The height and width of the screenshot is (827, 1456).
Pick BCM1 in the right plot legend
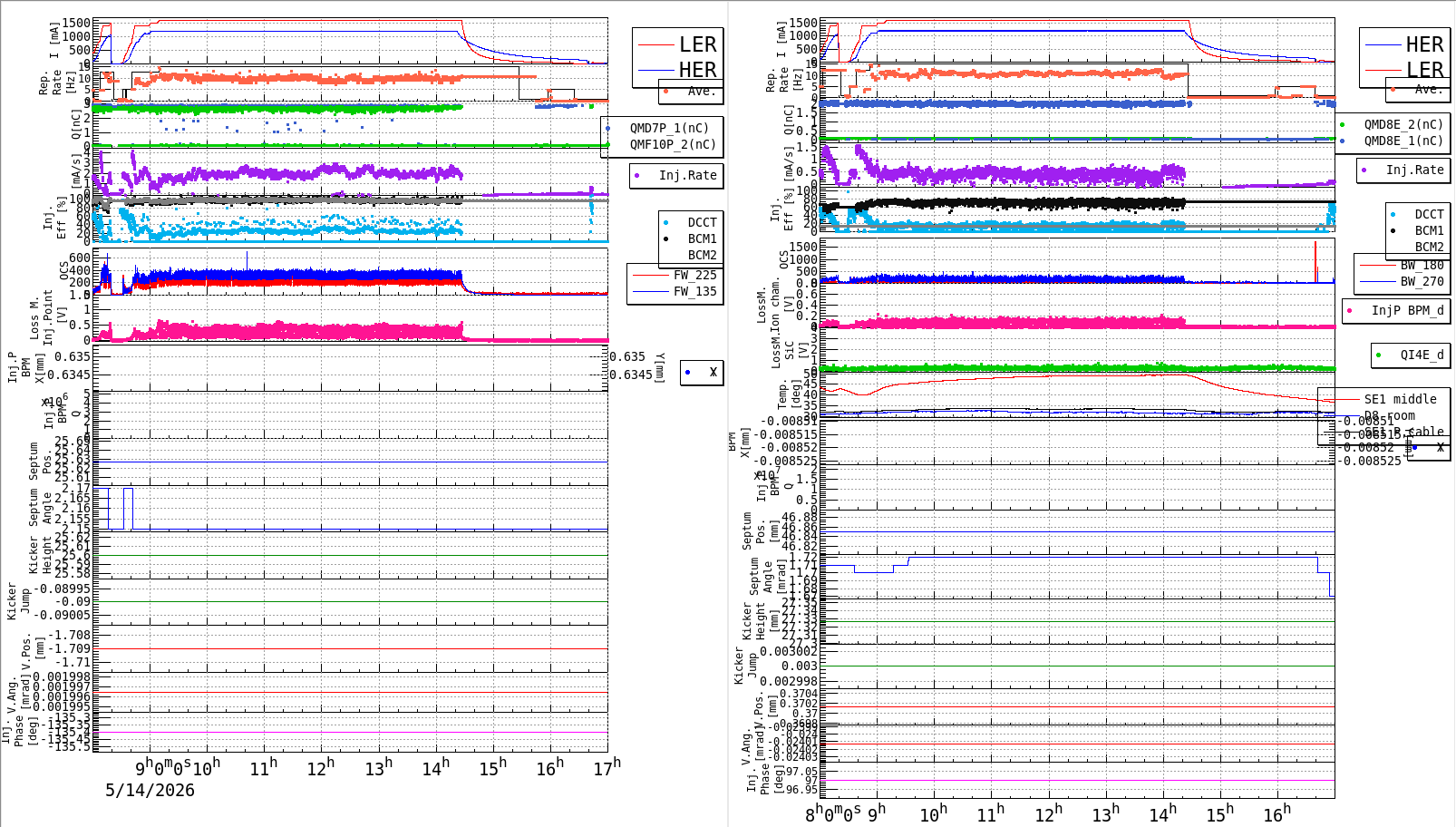click(1429, 230)
